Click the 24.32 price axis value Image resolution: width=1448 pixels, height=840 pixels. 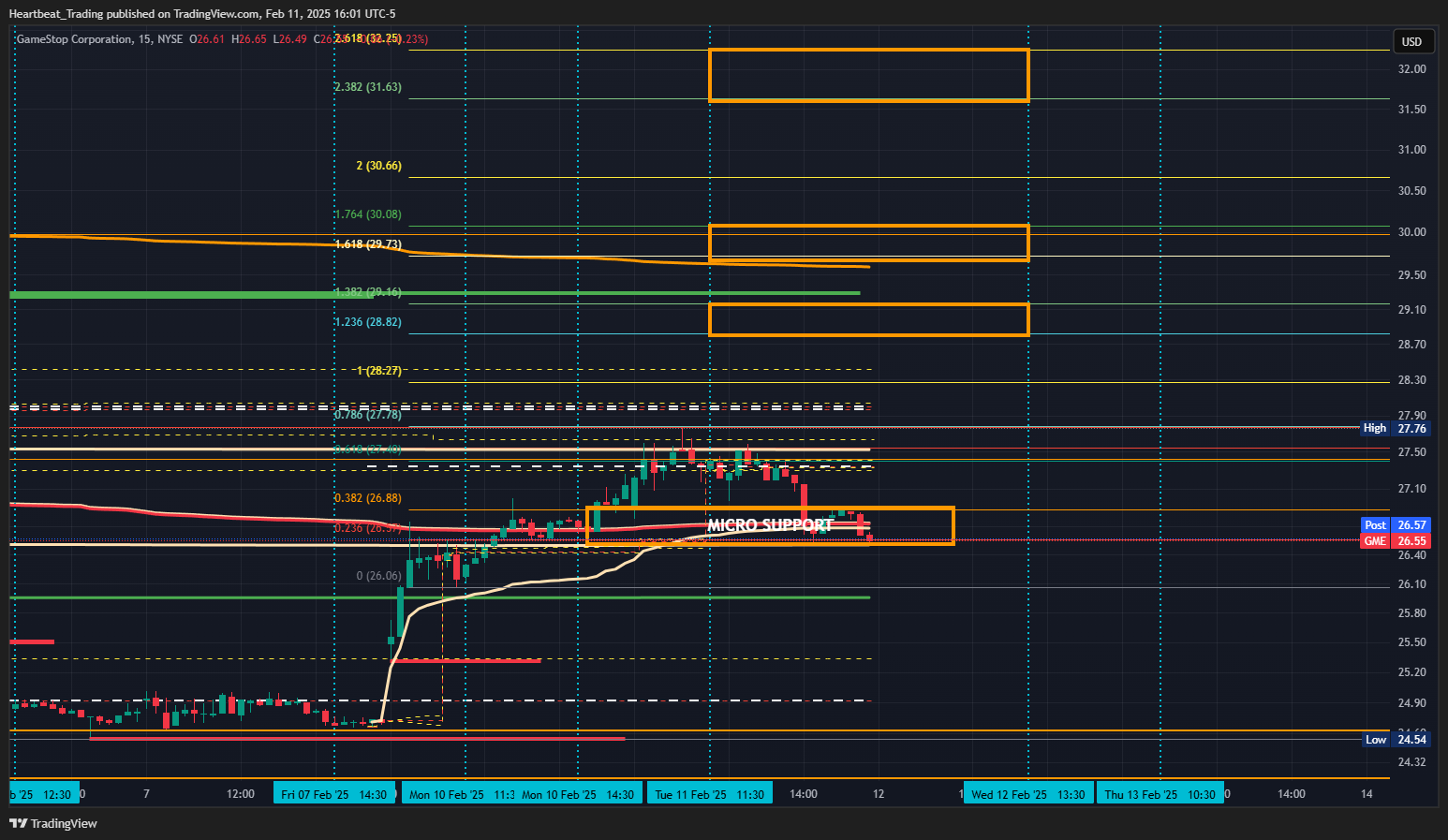point(1411,762)
